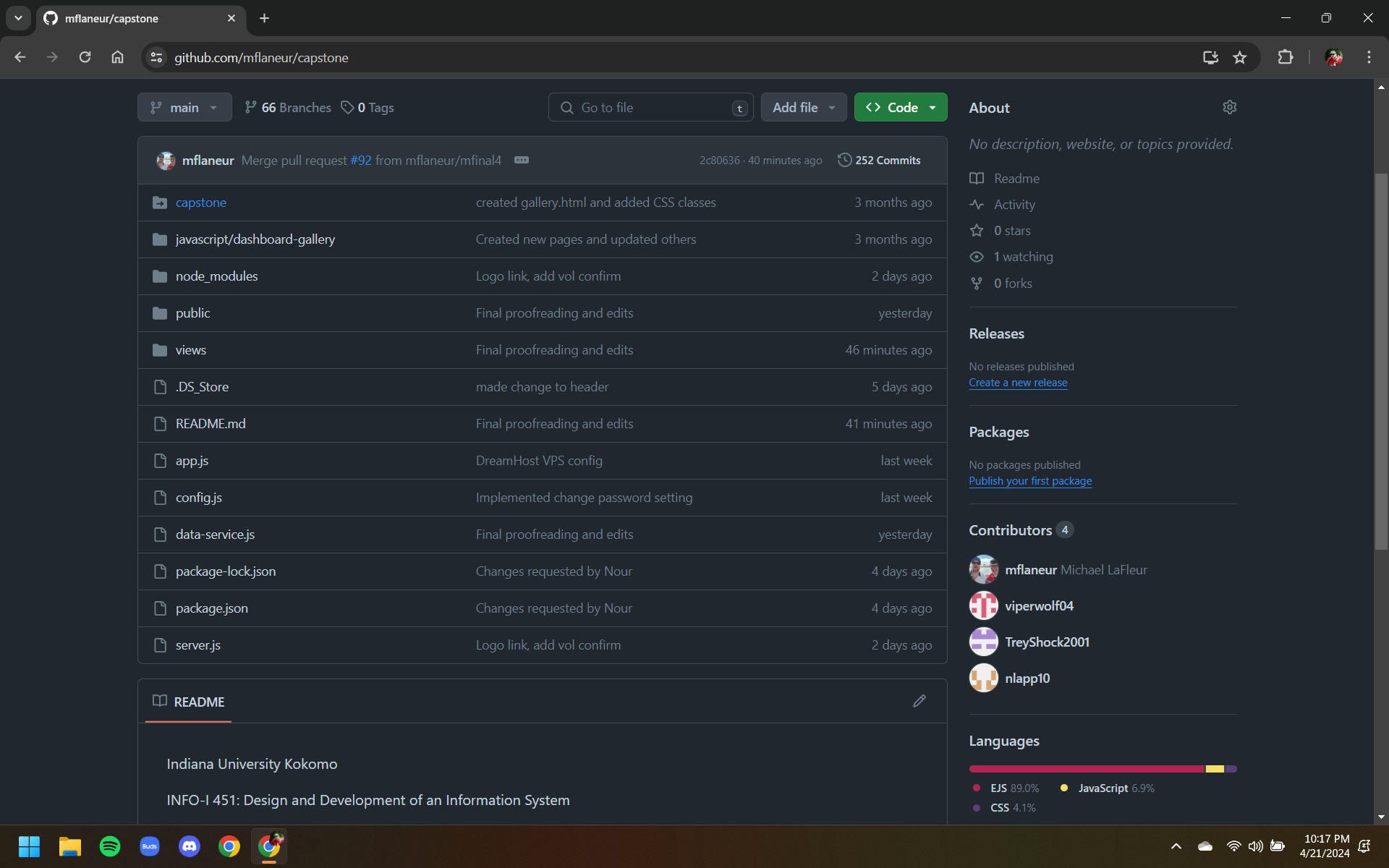Viewport: 1389px width, 868px height.
Task: Bookmark this page with star icon
Action: 1240,57
